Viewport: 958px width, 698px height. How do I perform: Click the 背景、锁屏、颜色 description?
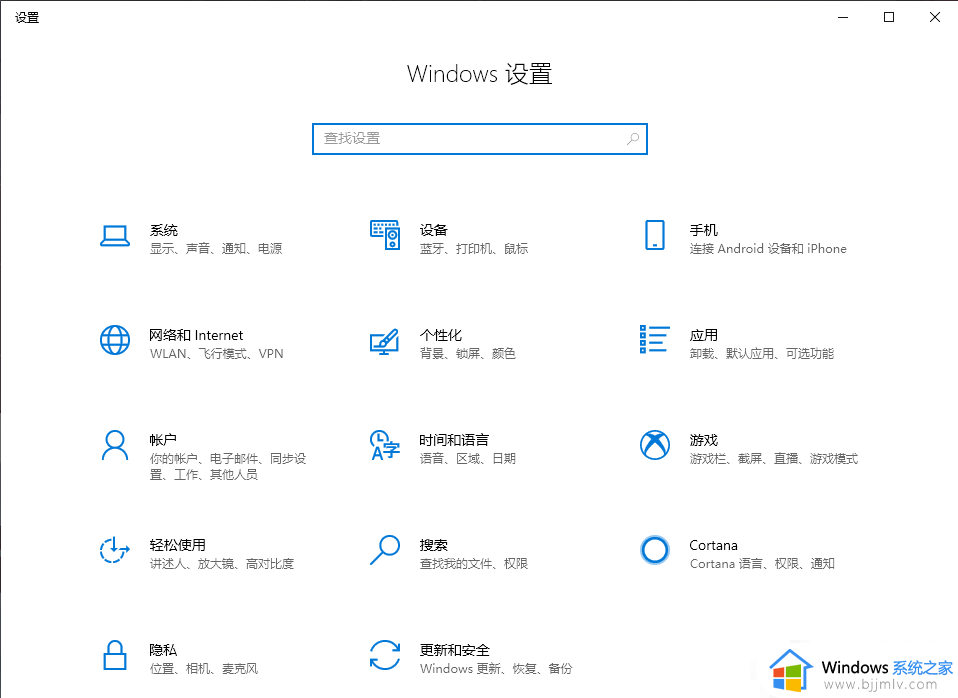click(x=468, y=354)
